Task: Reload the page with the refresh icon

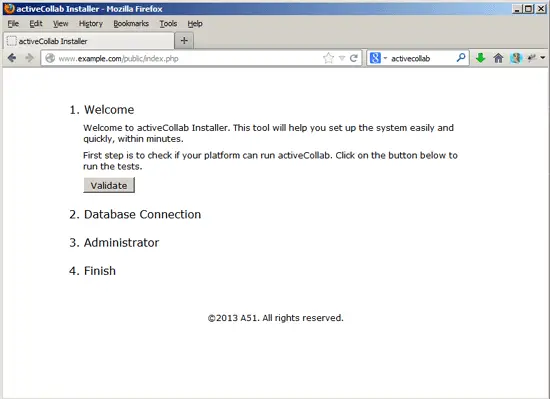Action: click(x=354, y=58)
